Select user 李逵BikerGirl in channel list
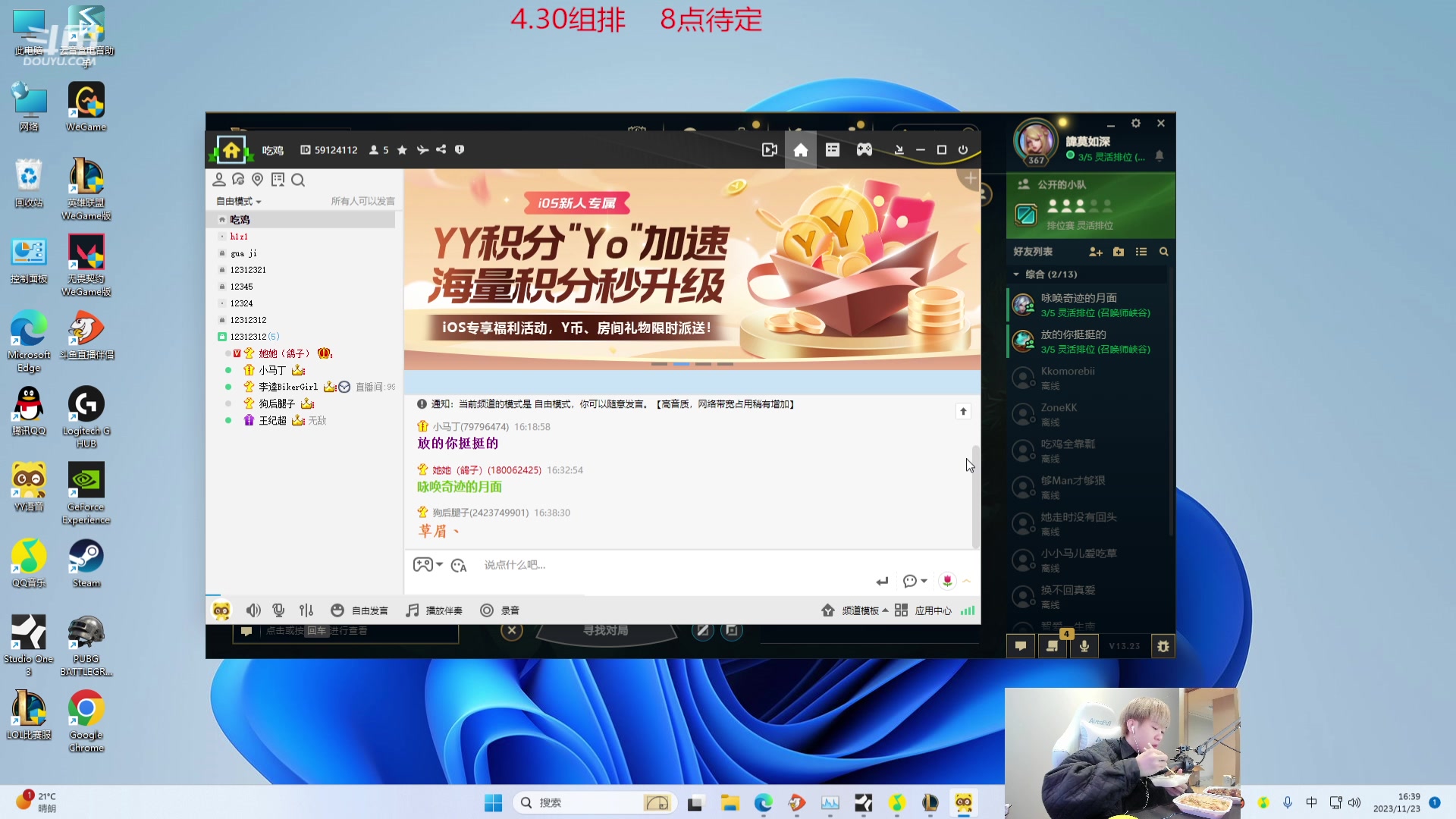The width and height of the screenshot is (1456, 819). click(288, 387)
